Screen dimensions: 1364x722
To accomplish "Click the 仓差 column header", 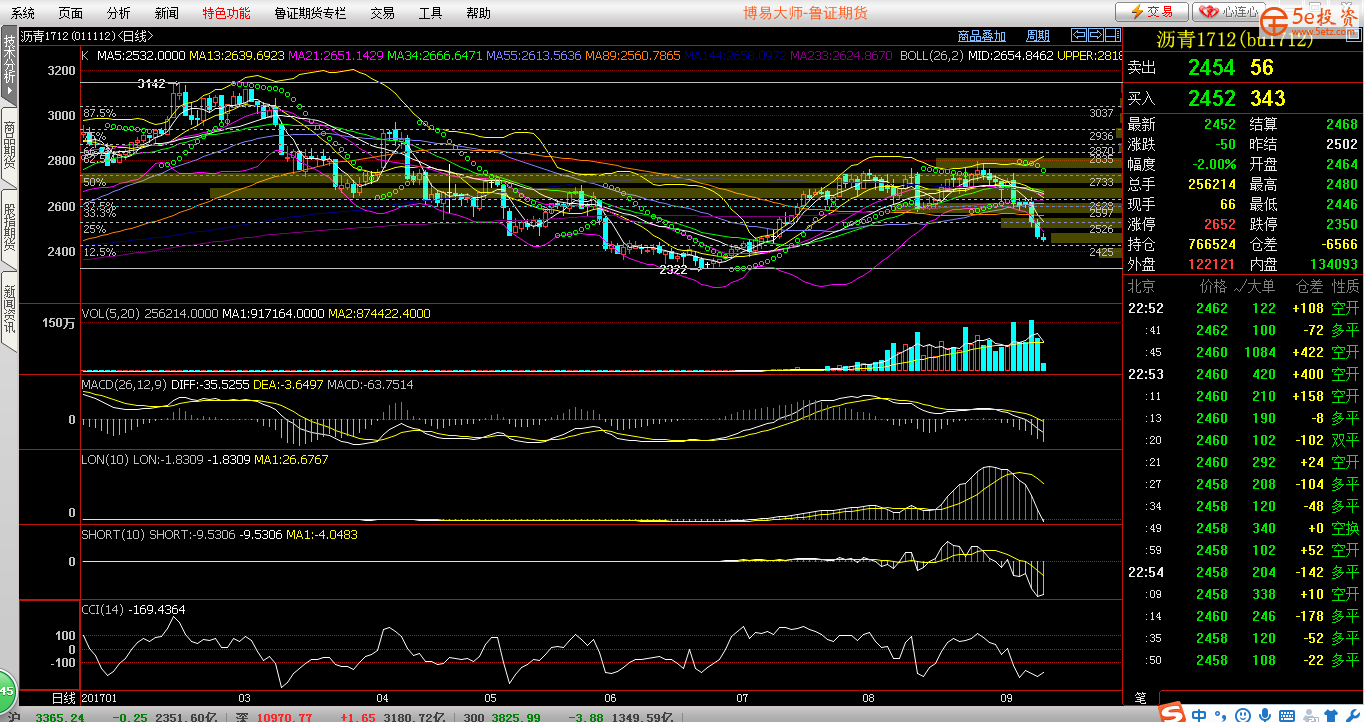I will coord(1308,287).
